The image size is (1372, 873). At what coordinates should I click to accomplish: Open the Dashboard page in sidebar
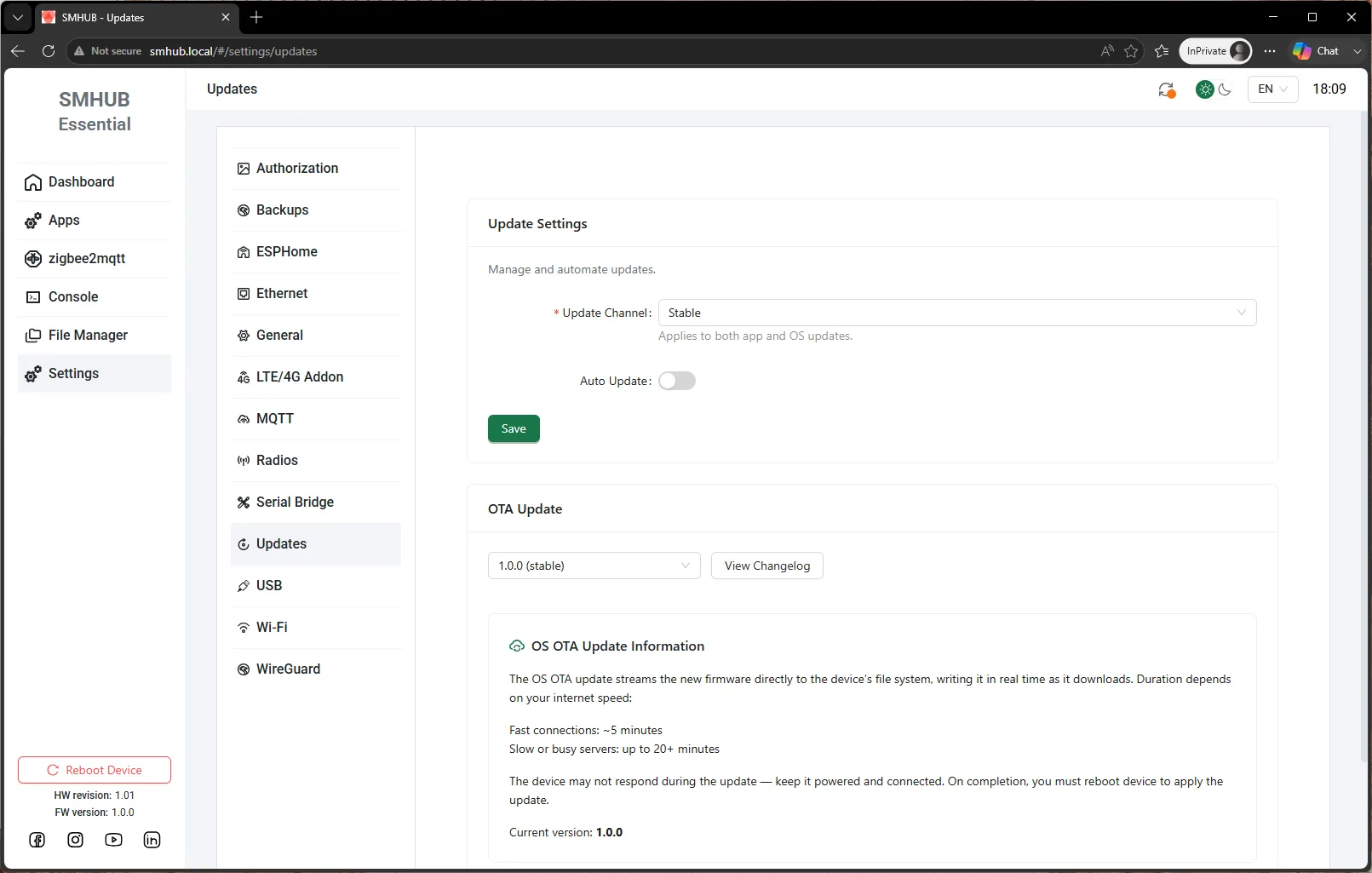(94, 182)
